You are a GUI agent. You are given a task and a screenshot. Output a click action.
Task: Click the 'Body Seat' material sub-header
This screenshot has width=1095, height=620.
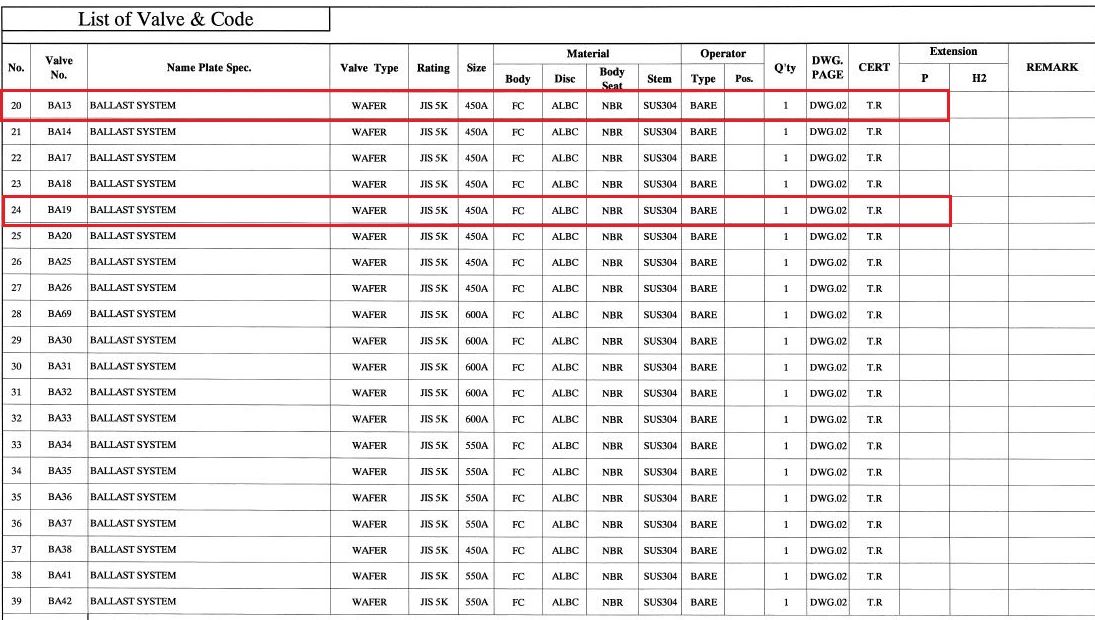coord(612,78)
